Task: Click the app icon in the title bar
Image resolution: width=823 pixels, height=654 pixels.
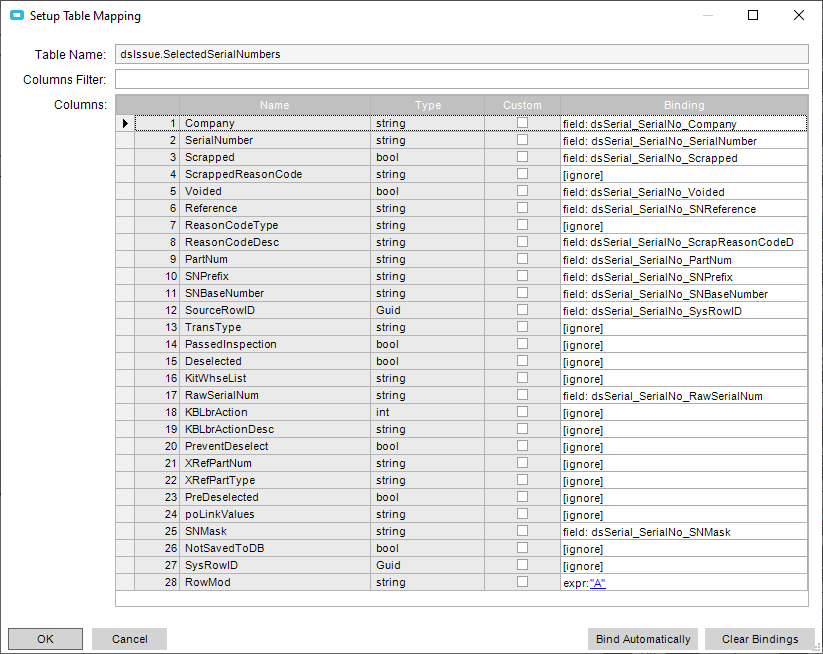Action: pos(16,16)
